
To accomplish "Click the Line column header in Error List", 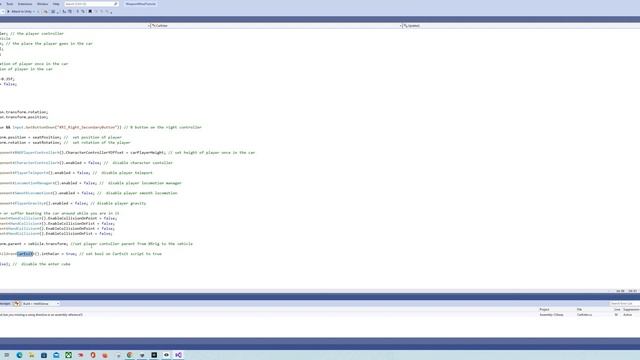I will click(617, 309).
